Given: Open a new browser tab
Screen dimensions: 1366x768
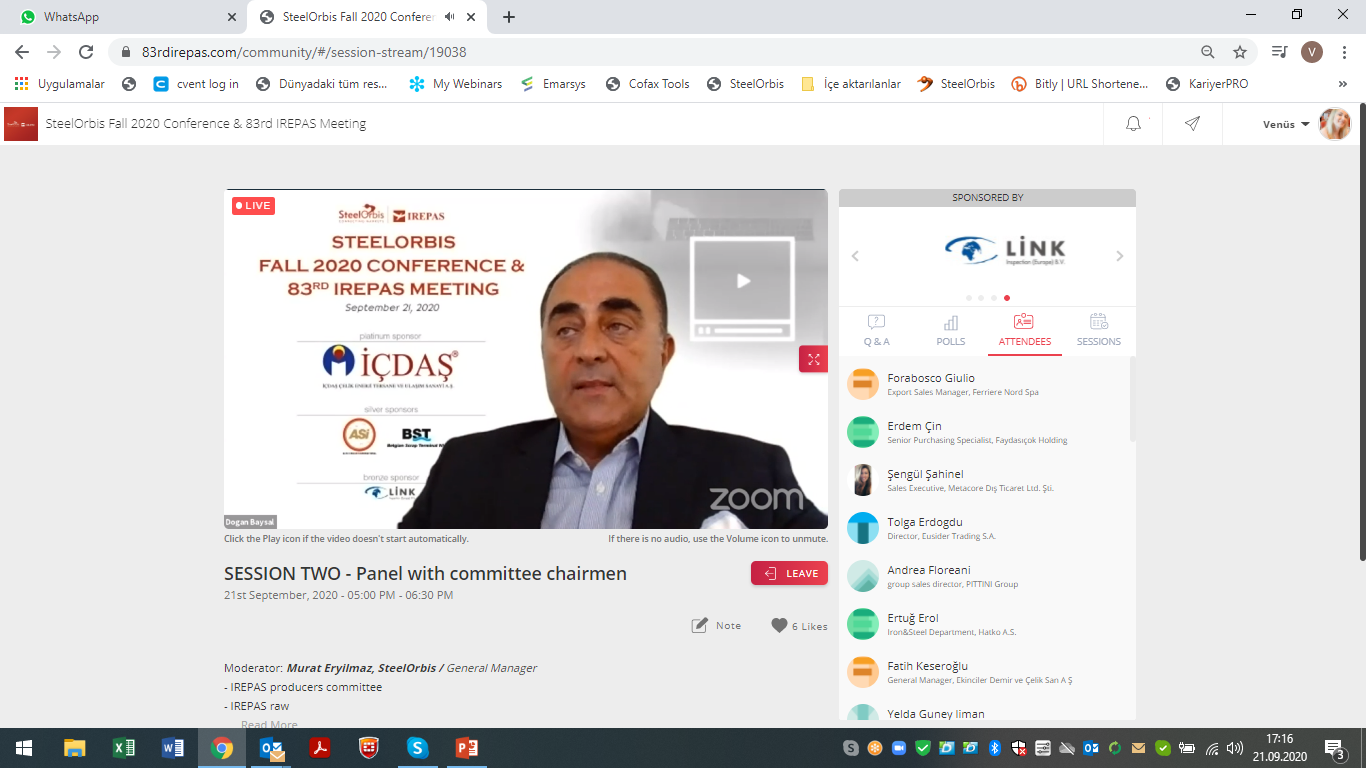Looking at the screenshot, I should coord(509,17).
